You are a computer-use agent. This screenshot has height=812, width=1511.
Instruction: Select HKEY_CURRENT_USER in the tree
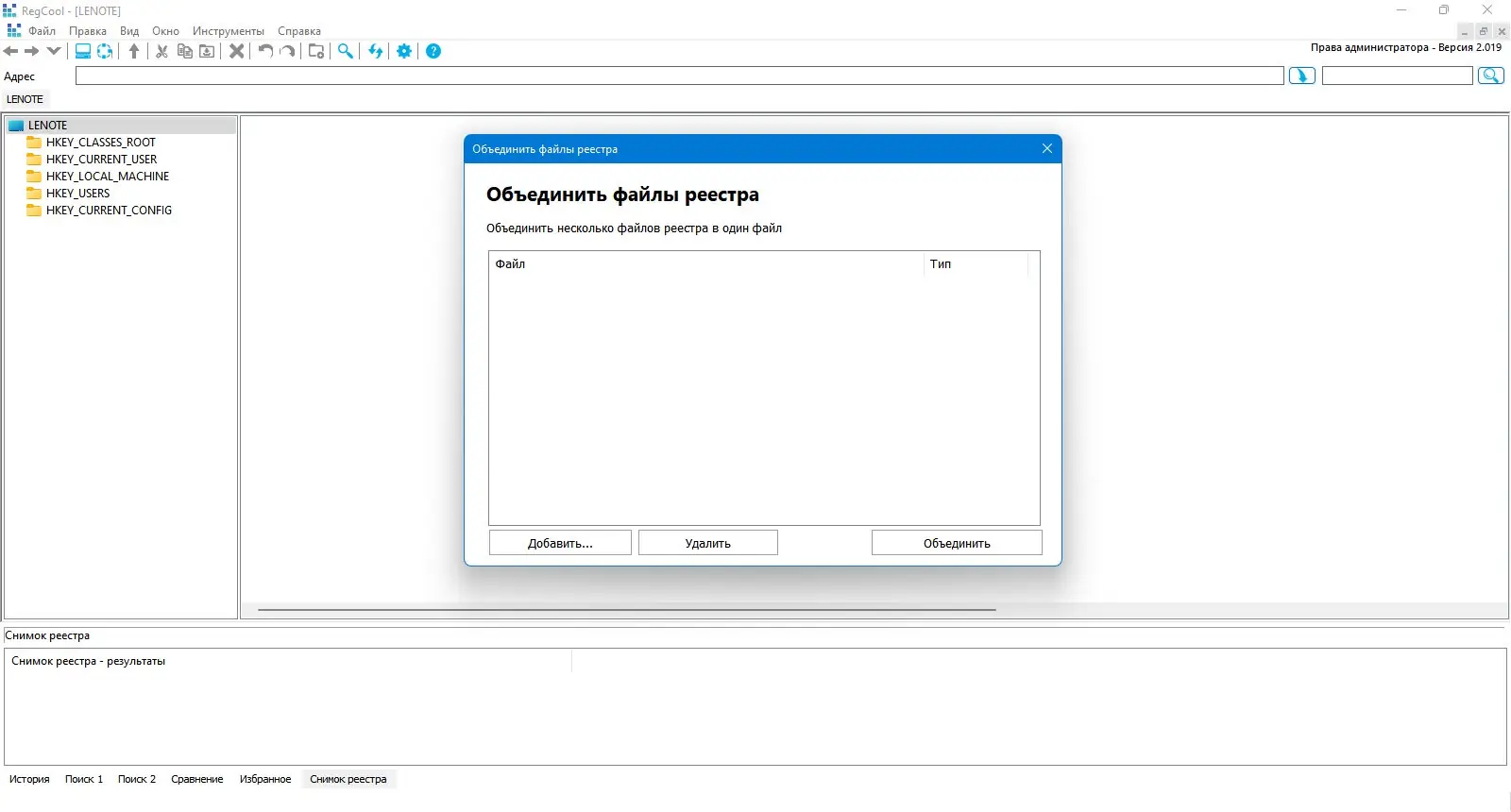(x=102, y=160)
